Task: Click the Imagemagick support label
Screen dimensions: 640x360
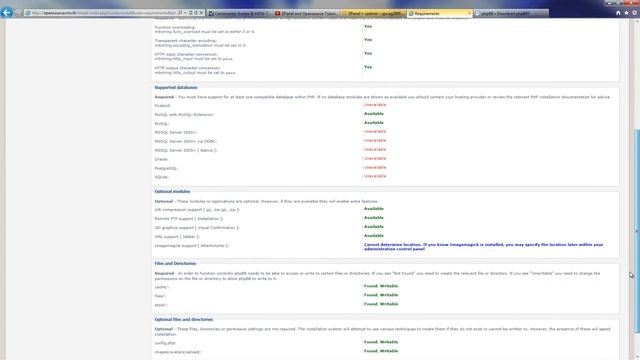Action: [191, 246]
